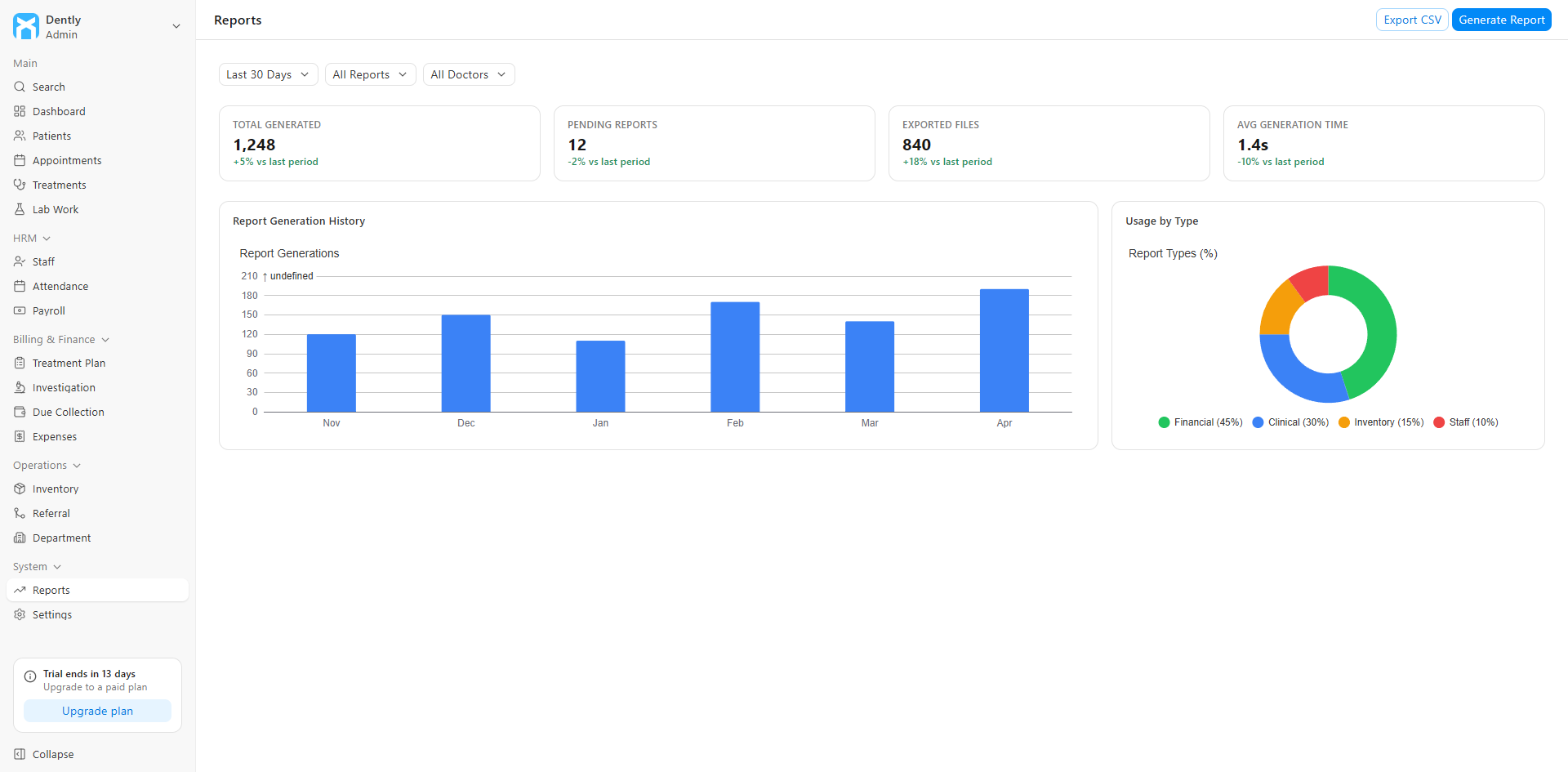Viewport: 1568px width, 772px height.
Task: Collapse the HRM sidebar section
Action: pyautogui.click(x=32, y=239)
